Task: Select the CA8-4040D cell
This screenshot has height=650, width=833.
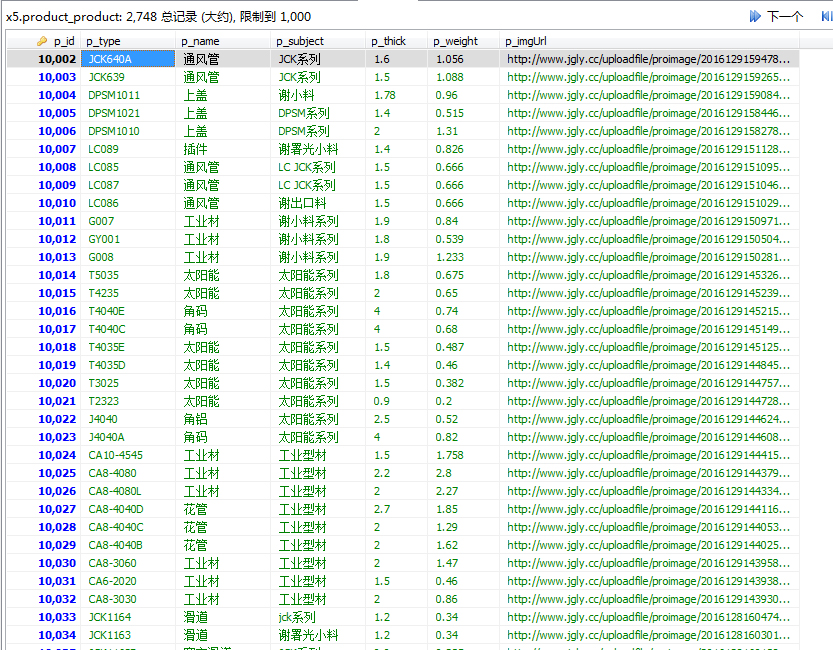Action: tap(128, 509)
